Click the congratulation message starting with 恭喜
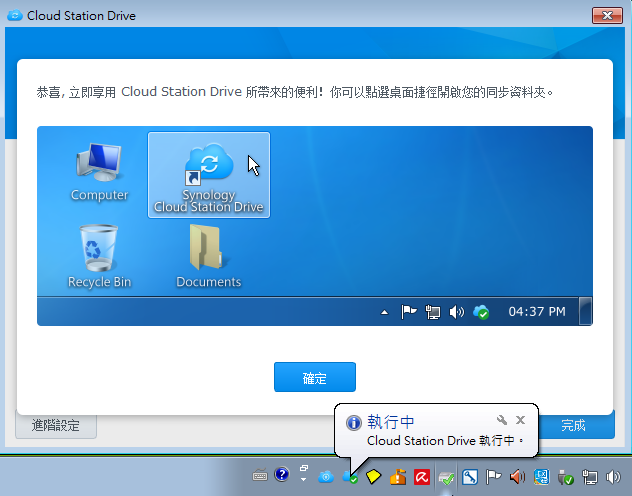 click(295, 92)
